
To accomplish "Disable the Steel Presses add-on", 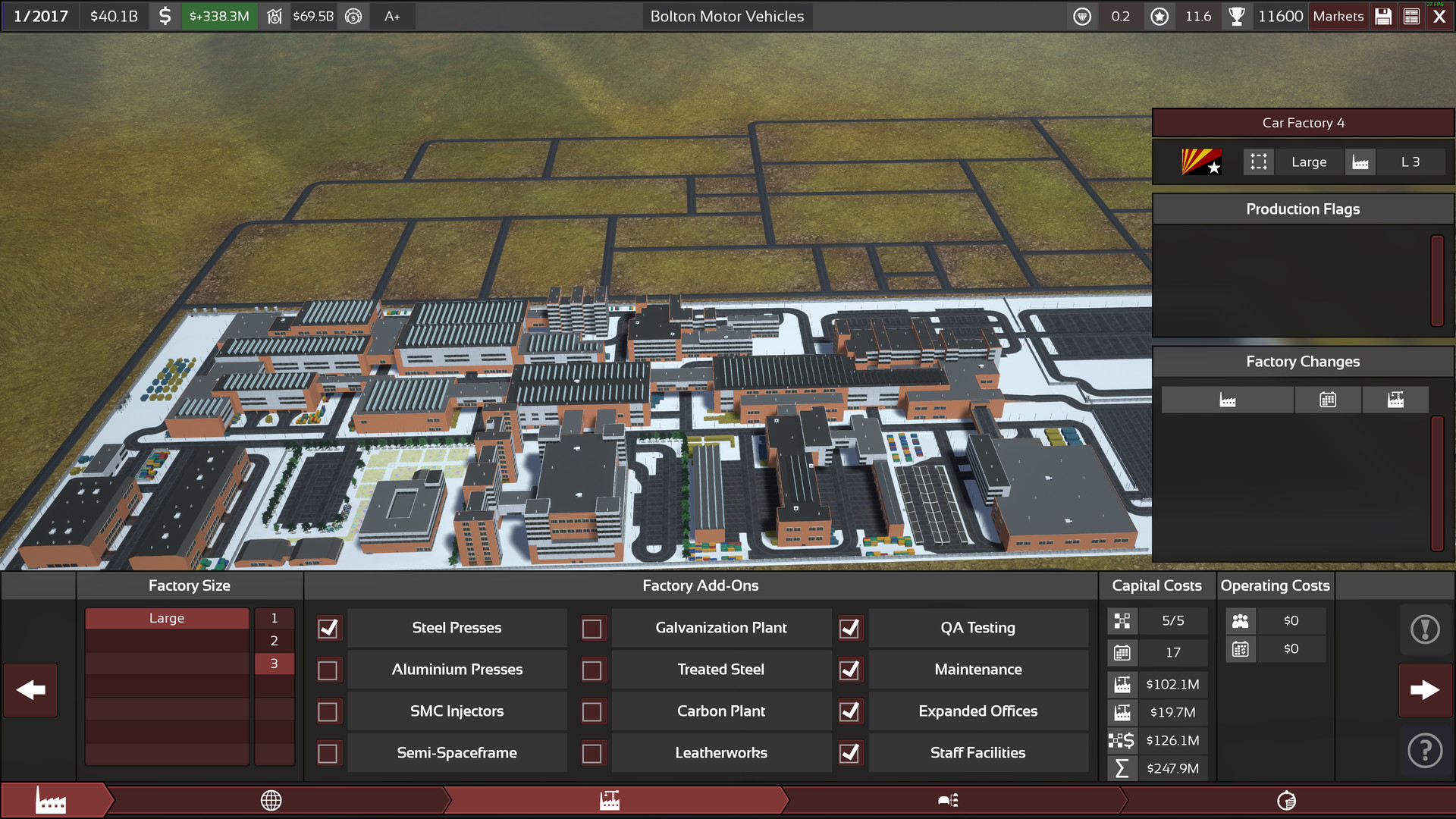I will 328,628.
